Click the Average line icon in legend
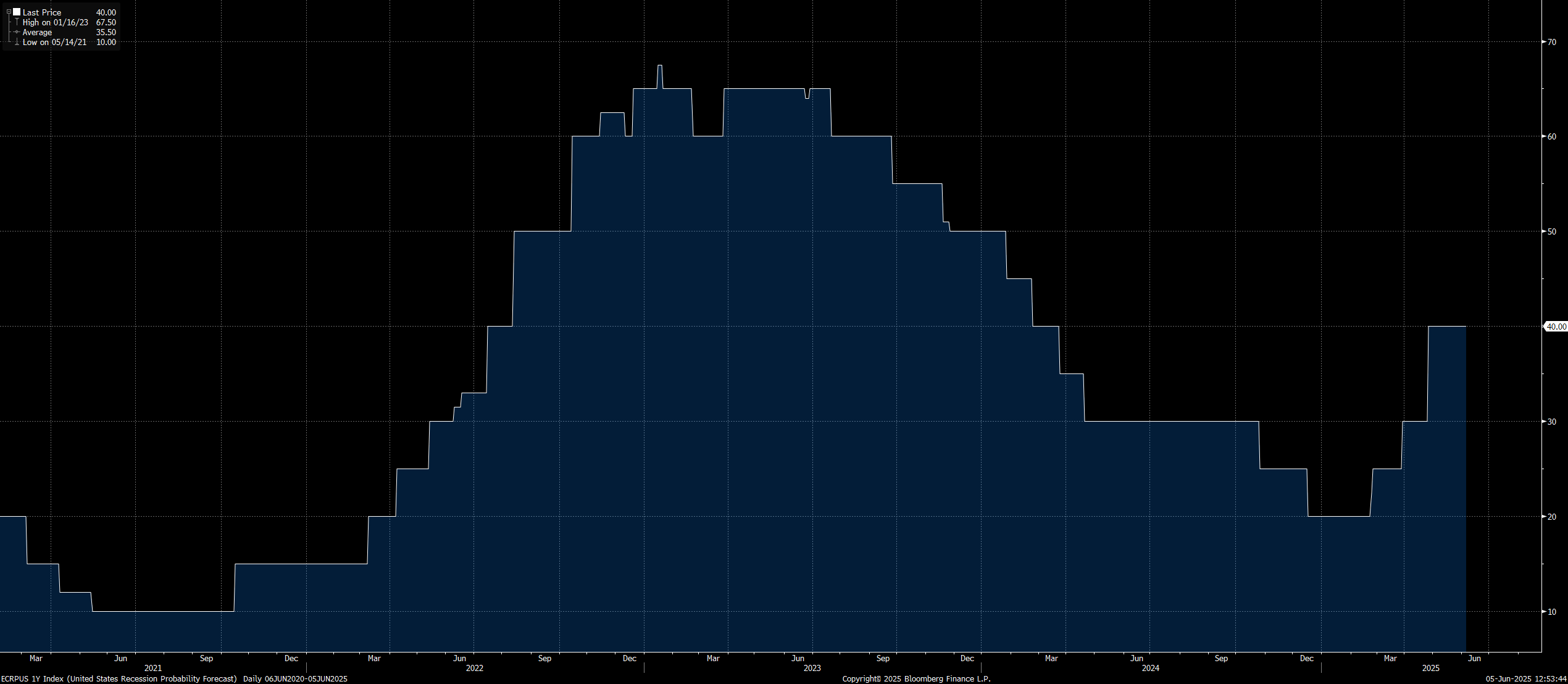Screen dimensions: 1568x684 [17, 32]
